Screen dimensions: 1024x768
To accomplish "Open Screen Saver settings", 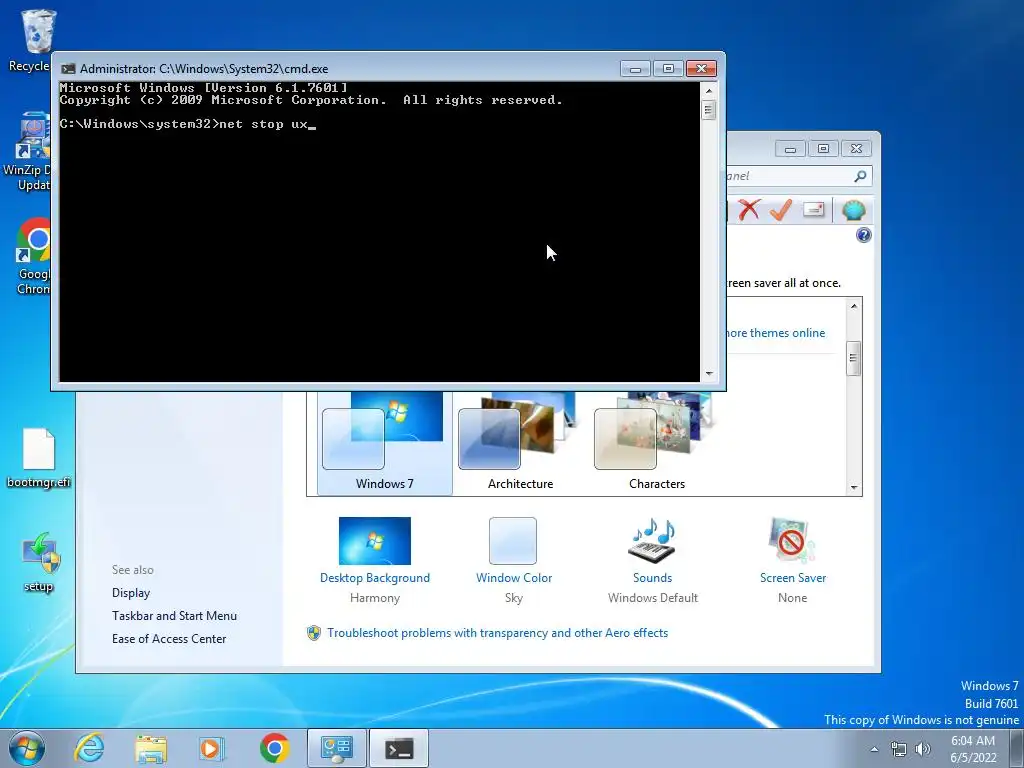I will (792, 560).
